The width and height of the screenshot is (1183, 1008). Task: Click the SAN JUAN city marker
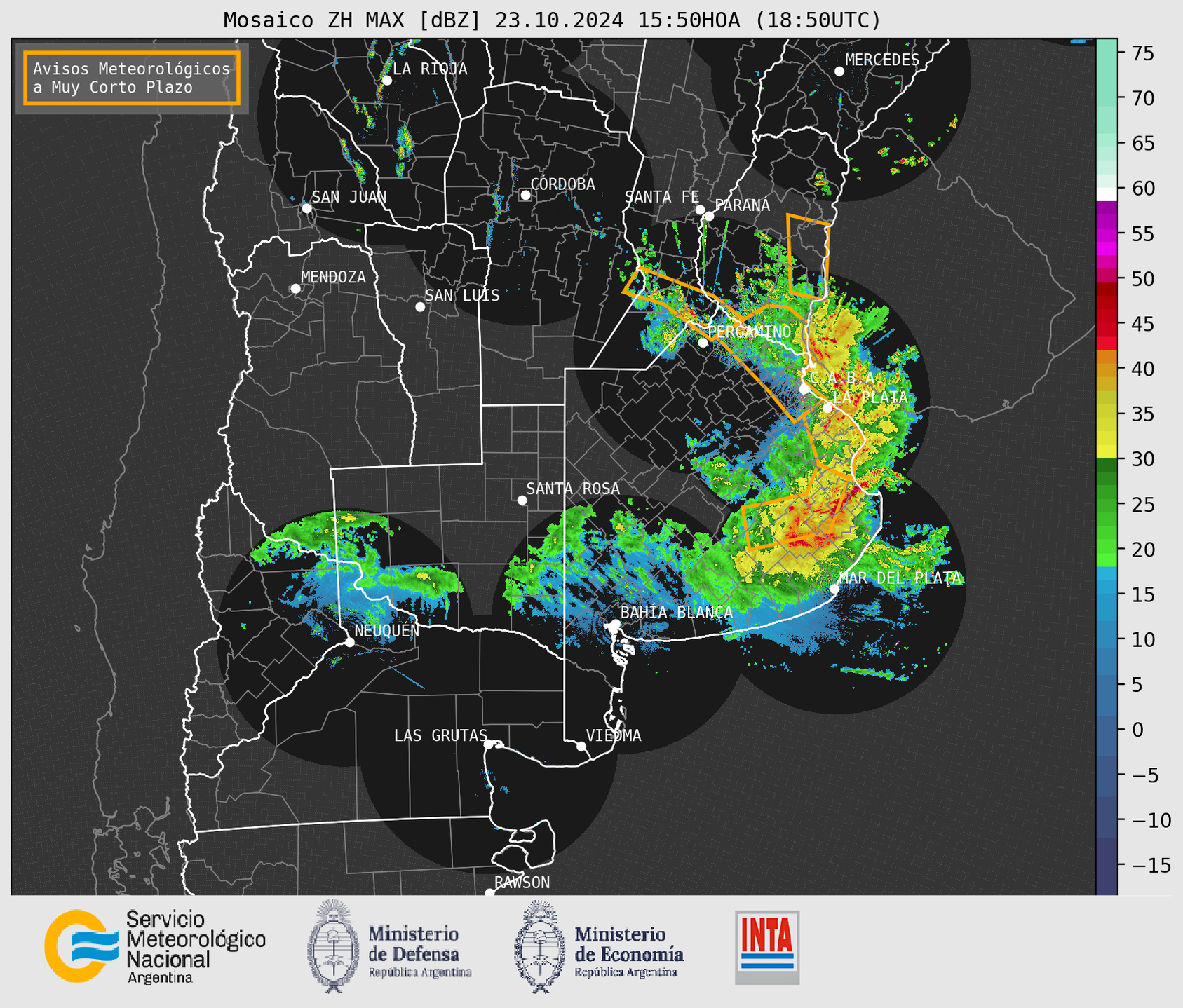(x=306, y=208)
